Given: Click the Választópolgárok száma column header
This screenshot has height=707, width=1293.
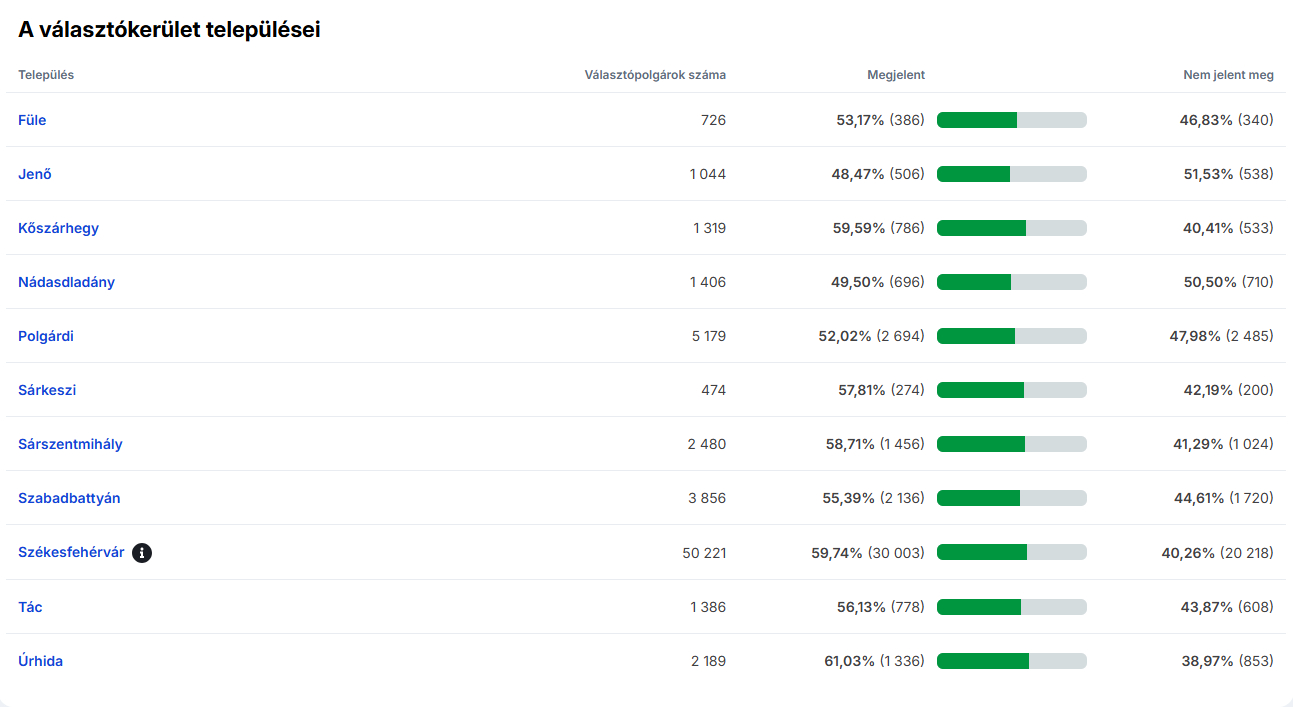Looking at the screenshot, I should tap(655, 75).
